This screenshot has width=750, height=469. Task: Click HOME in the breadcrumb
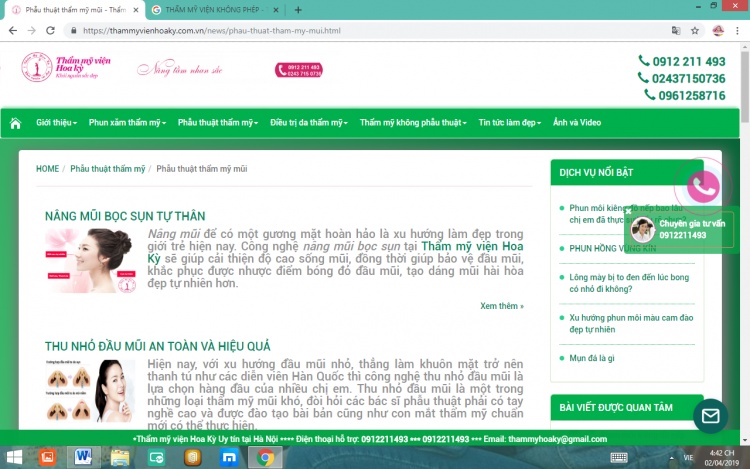click(47, 169)
